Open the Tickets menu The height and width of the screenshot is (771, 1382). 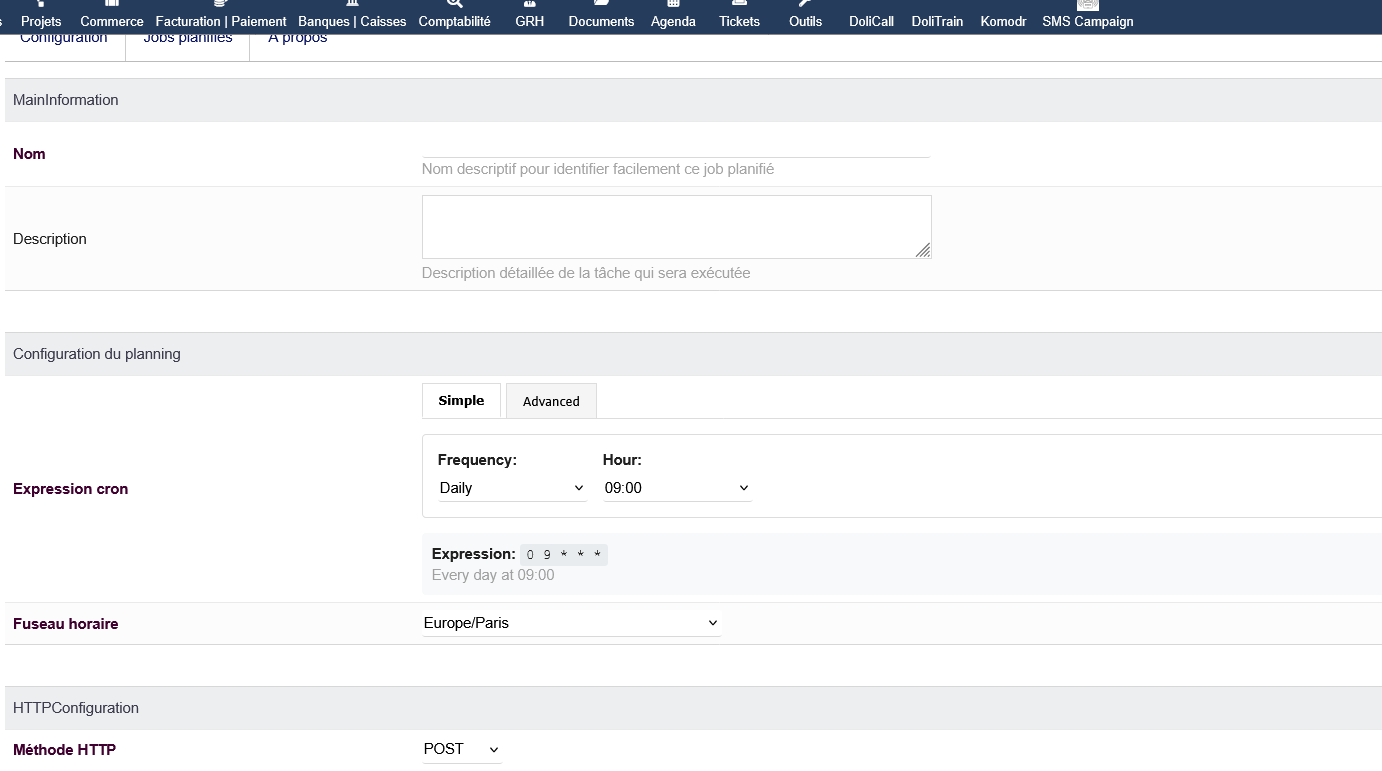pos(739,20)
